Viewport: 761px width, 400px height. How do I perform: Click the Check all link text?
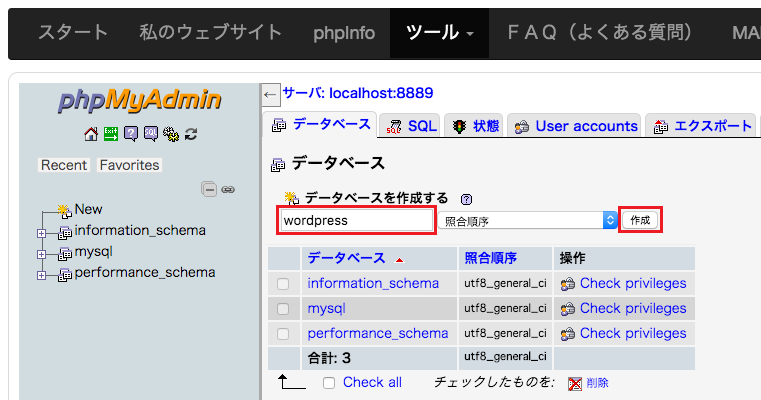(x=372, y=383)
